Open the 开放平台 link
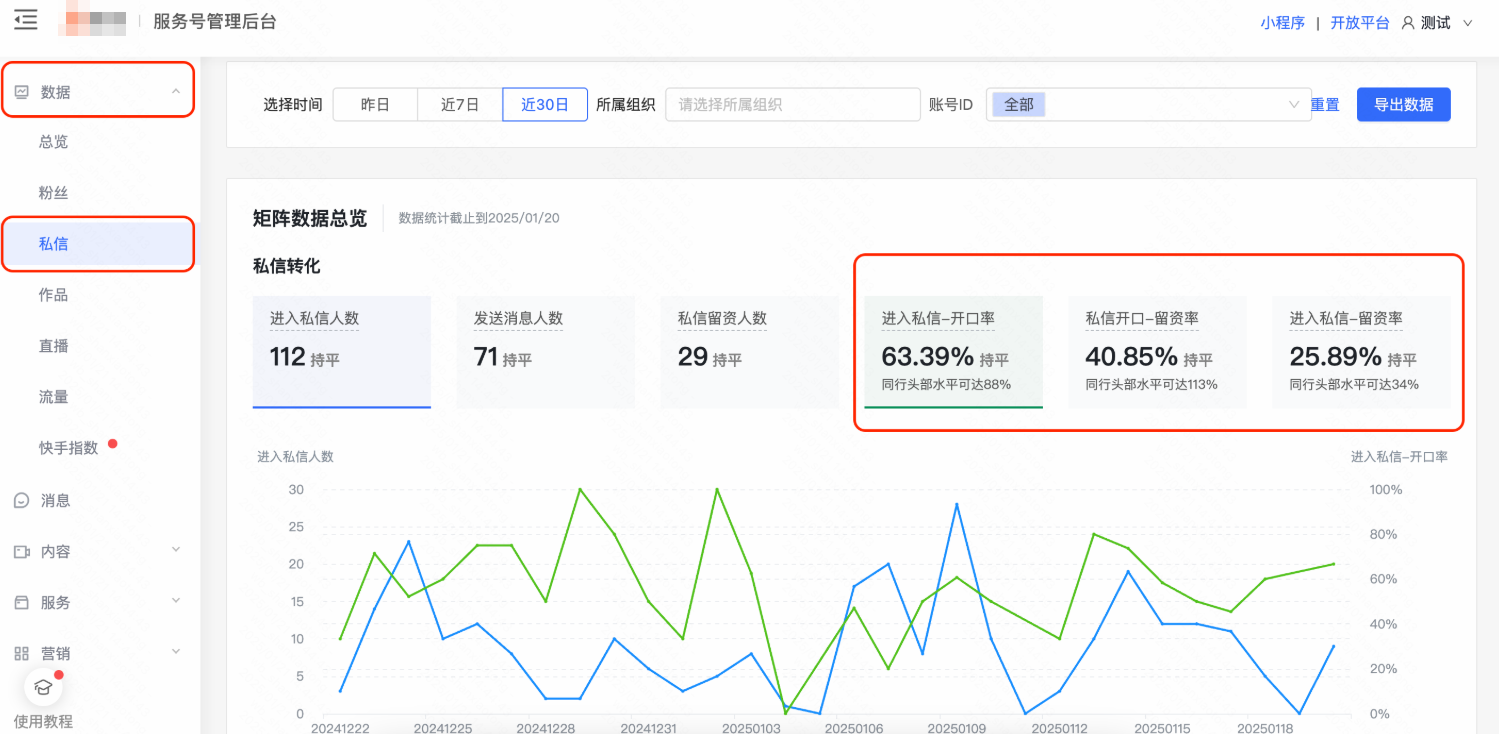 (x=1360, y=22)
